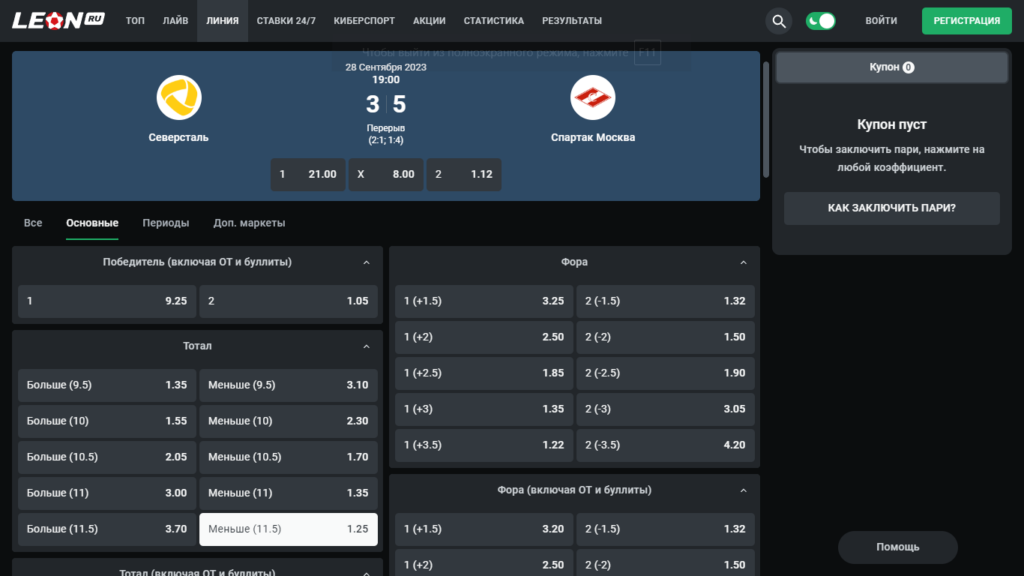Select Фора 1 (+3) at 1.35
This screenshot has width=1024, height=576.
(484, 409)
